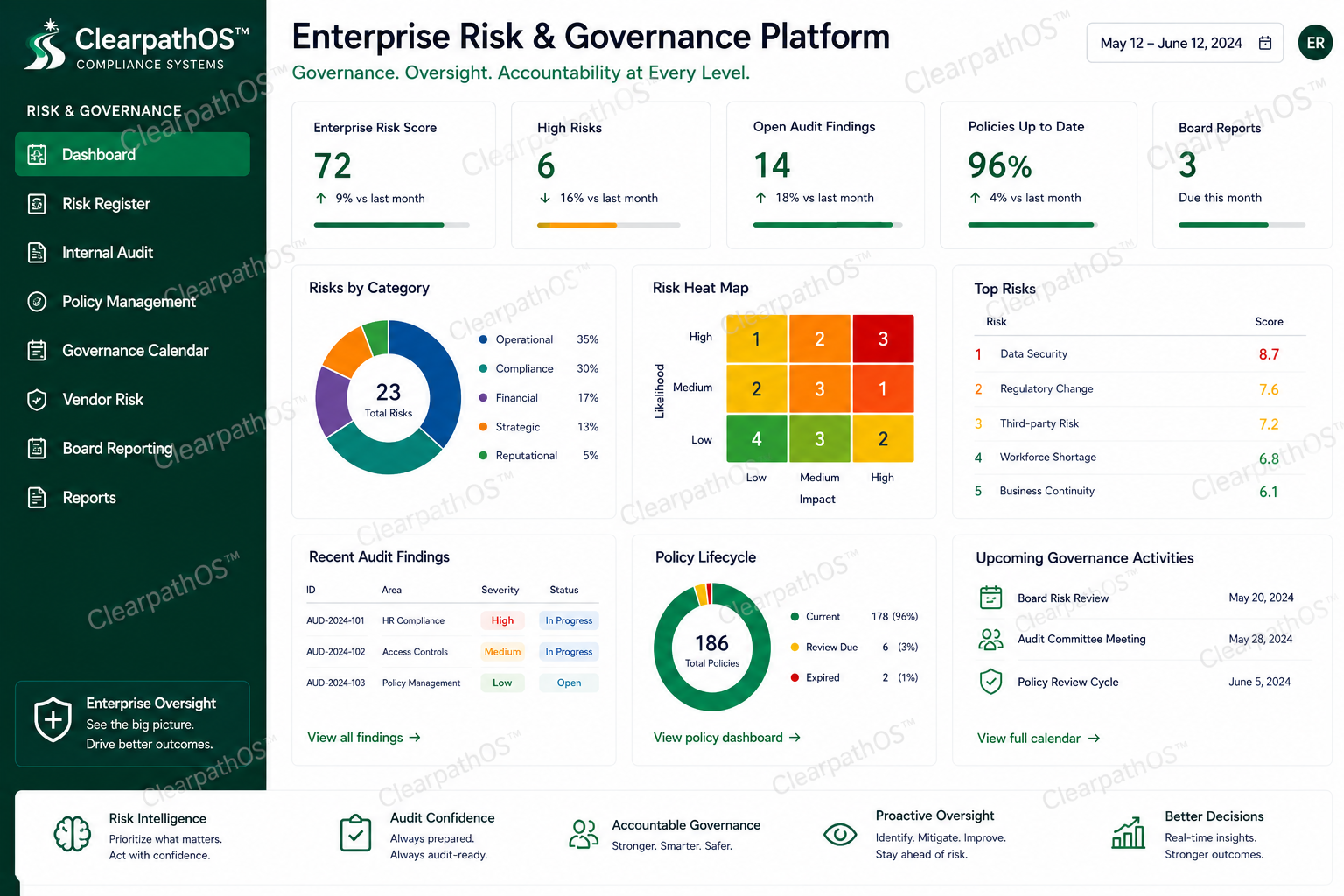Select the Business Continuity risk row
This screenshot has height=896, width=1344.
point(1140,492)
